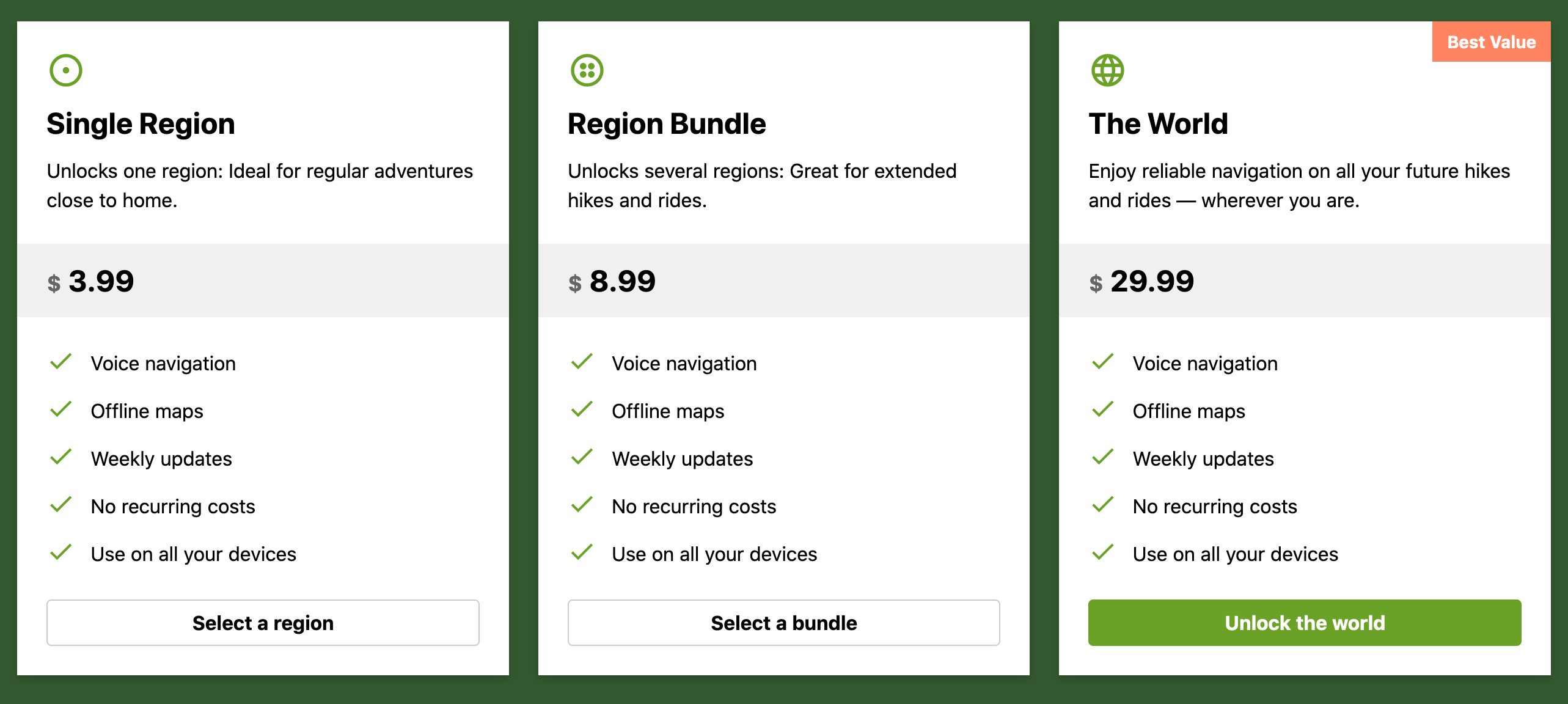The height and width of the screenshot is (704, 1568).
Task: Click Region Bundle Weekly updates text
Action: (683, 459)
